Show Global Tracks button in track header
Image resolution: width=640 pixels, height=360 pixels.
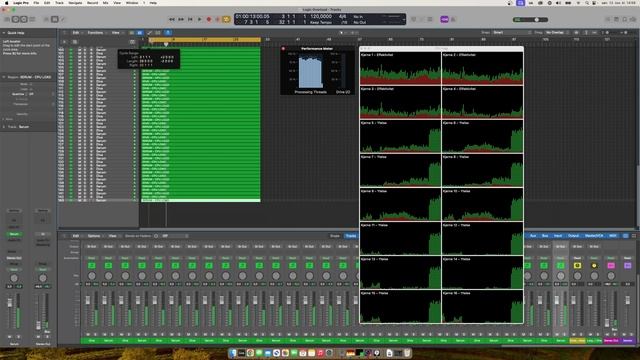pos(132,42)
